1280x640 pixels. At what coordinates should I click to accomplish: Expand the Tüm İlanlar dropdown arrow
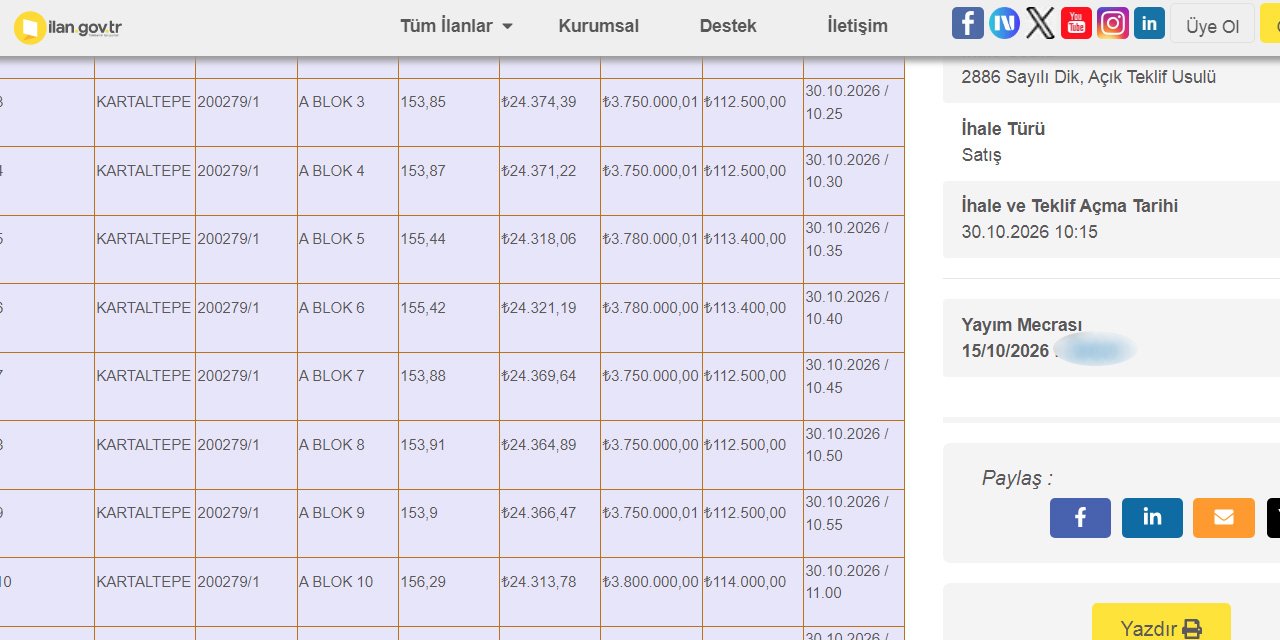507,27
